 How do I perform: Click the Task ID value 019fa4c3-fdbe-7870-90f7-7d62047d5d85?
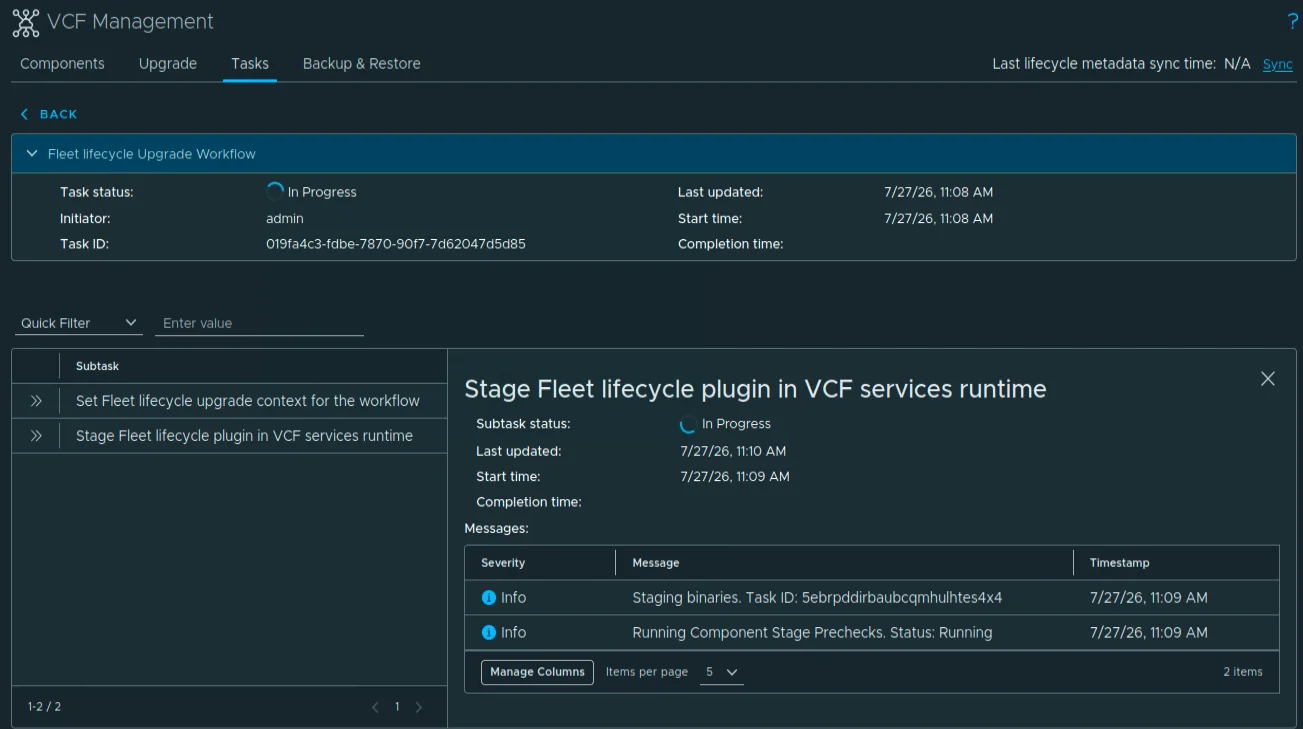tap(396, 244)
